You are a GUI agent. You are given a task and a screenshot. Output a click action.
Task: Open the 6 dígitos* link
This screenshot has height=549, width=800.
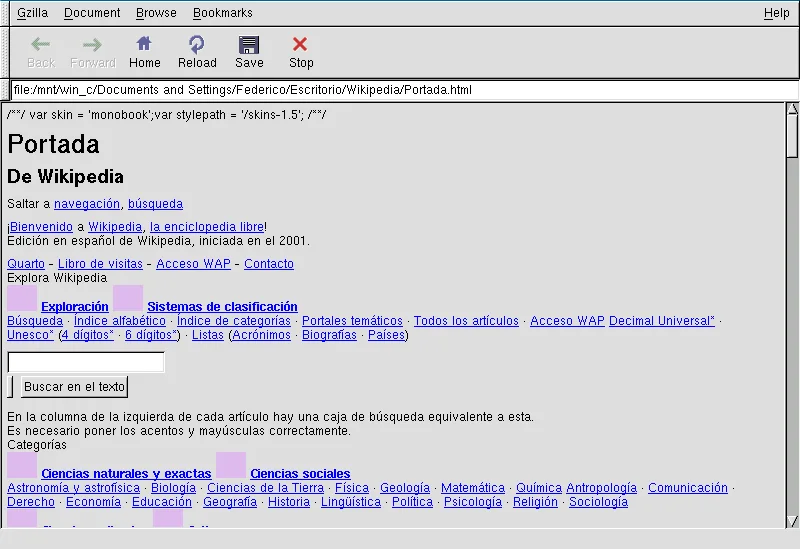click(x=151, y=335)
